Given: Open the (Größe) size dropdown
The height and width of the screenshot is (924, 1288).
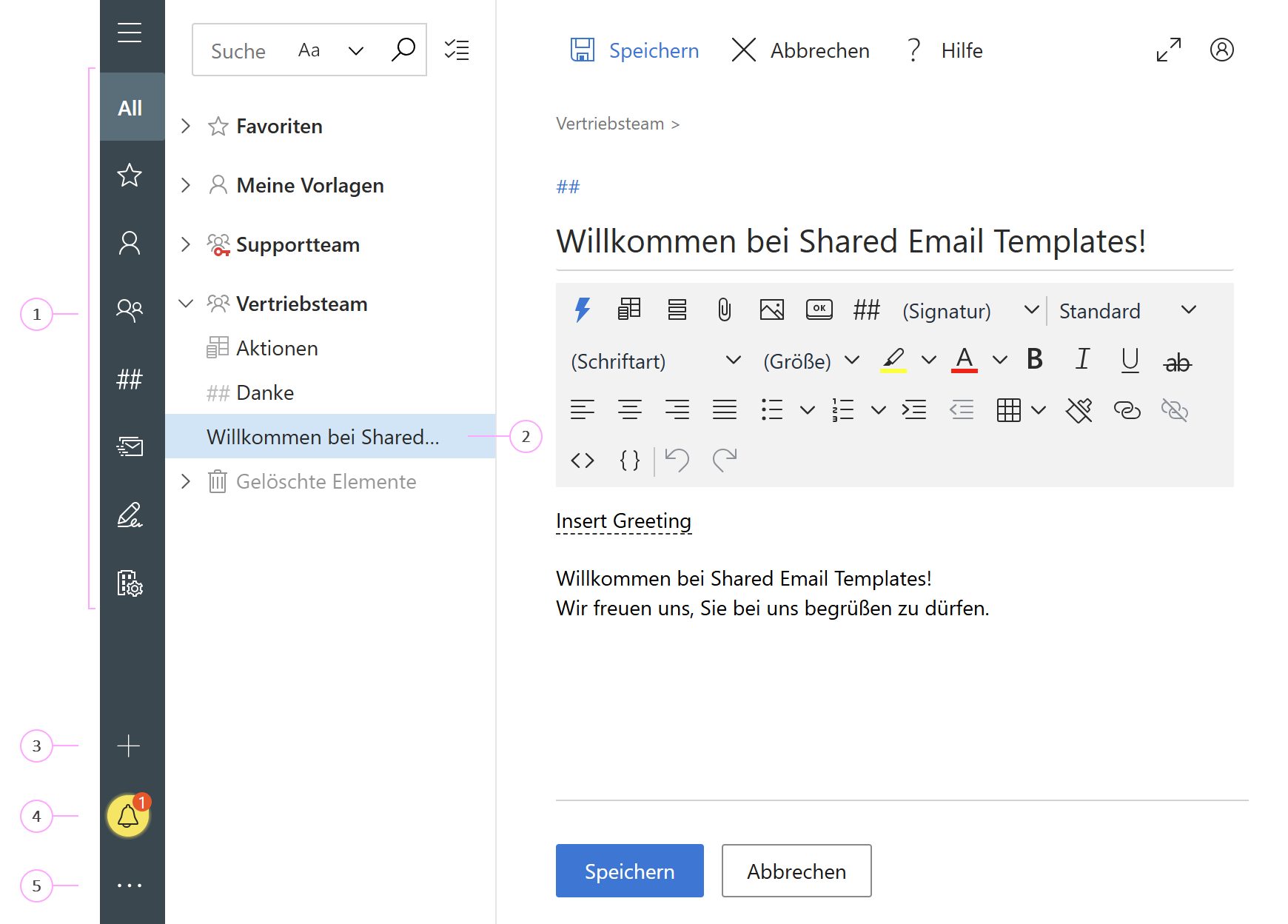Looking at the screenshot, I should (x=811, y=361).
